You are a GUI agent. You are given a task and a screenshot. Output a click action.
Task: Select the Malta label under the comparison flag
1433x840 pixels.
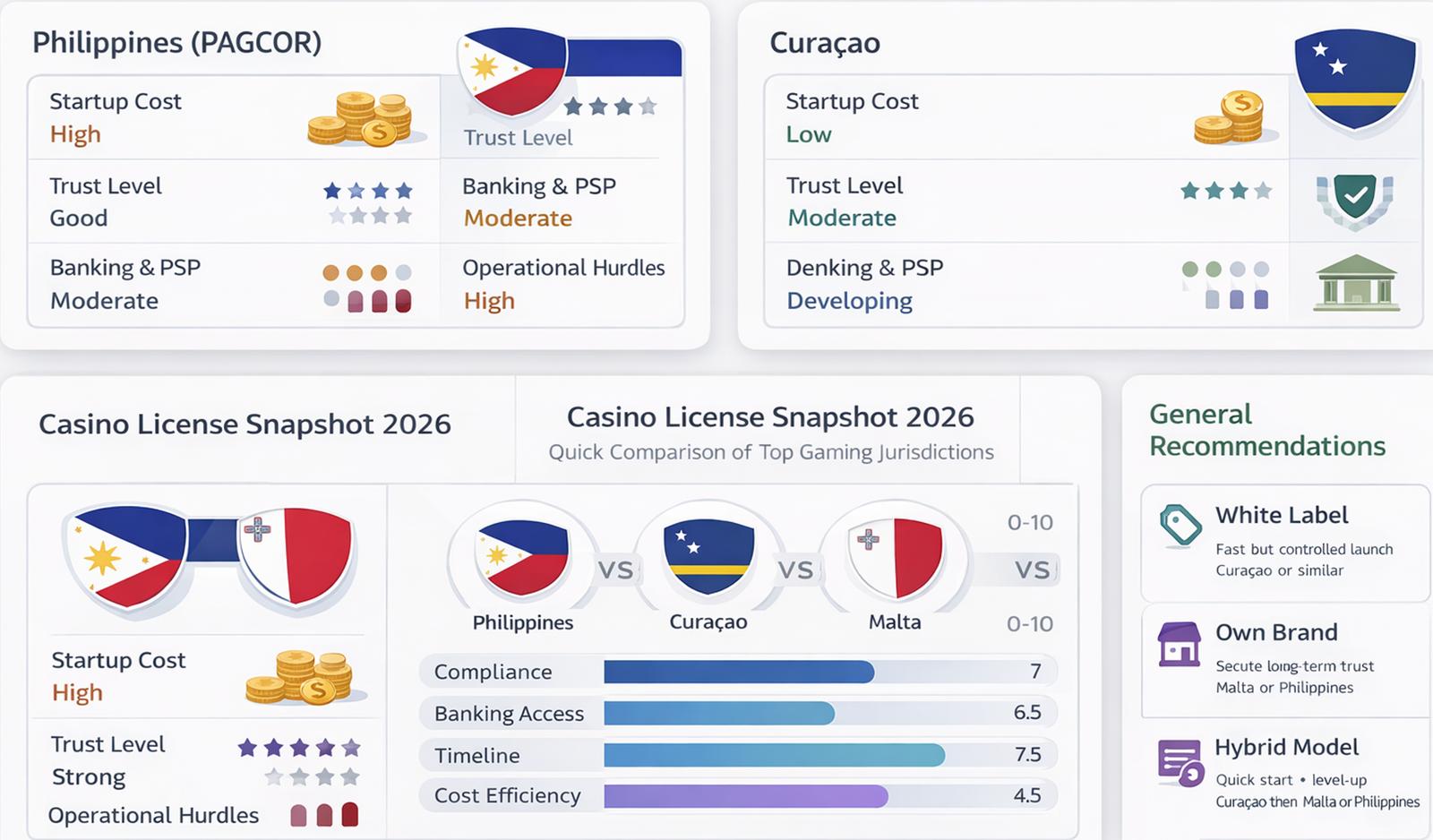pyautogui.click(x=895, y=622)
